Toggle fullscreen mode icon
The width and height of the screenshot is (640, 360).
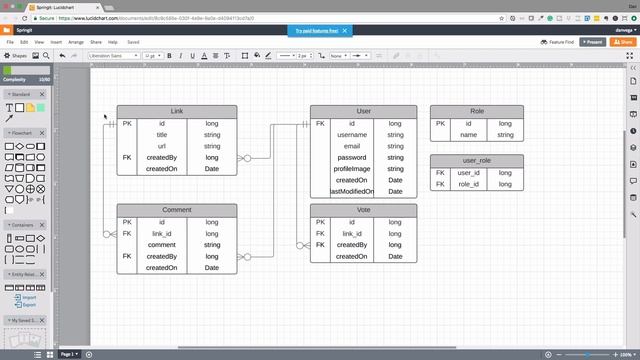[630, 56]
